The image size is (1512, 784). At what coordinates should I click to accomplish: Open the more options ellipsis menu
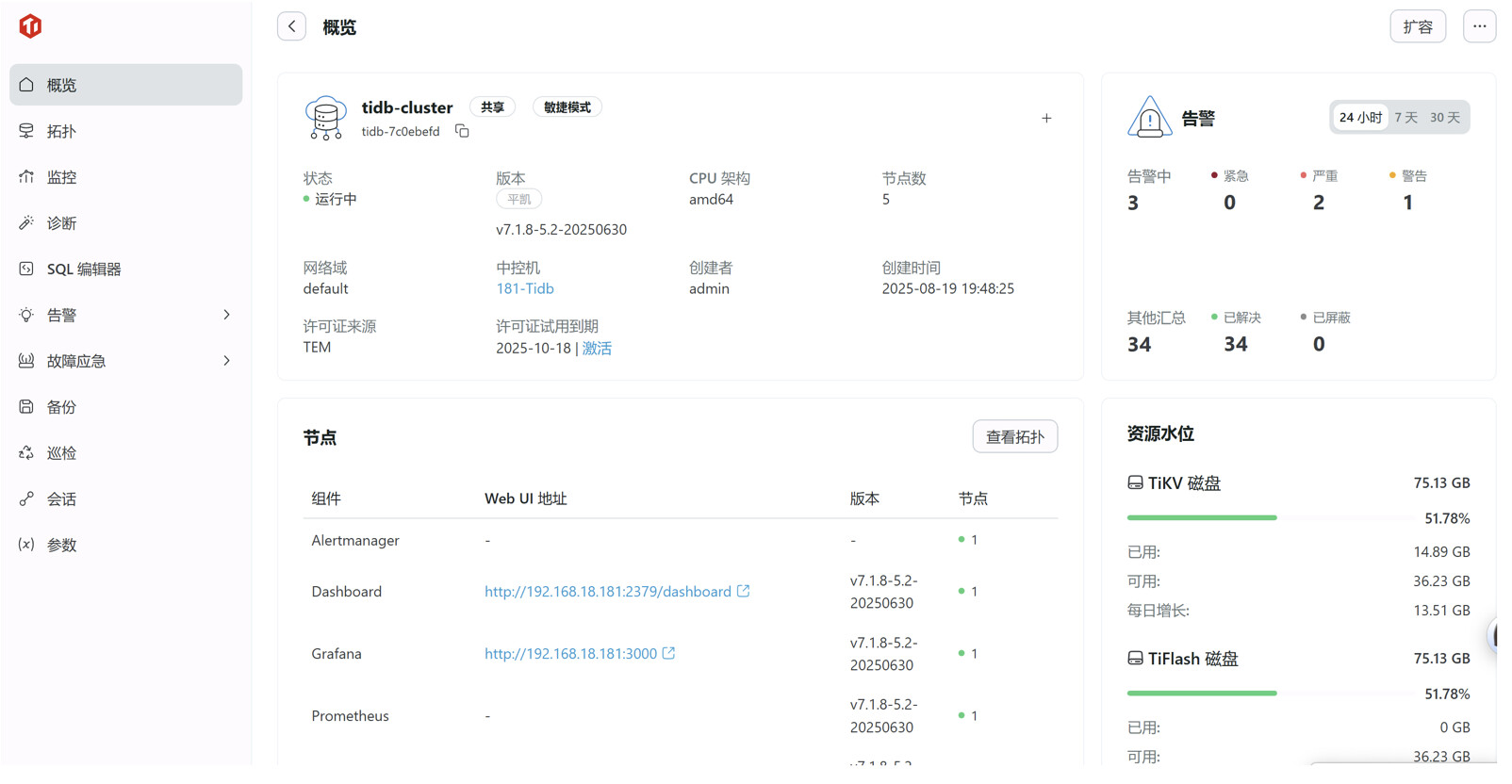pyautogui.click(x=1479, y=26)
